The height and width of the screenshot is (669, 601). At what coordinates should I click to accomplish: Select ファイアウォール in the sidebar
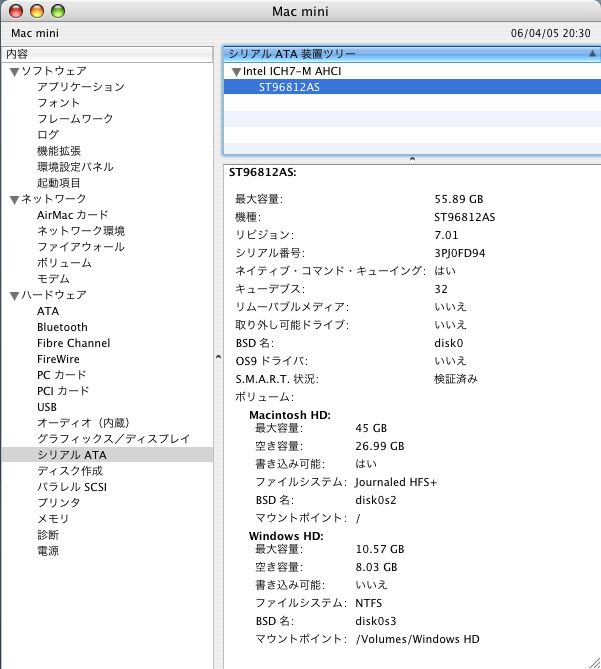click(81, 247)
